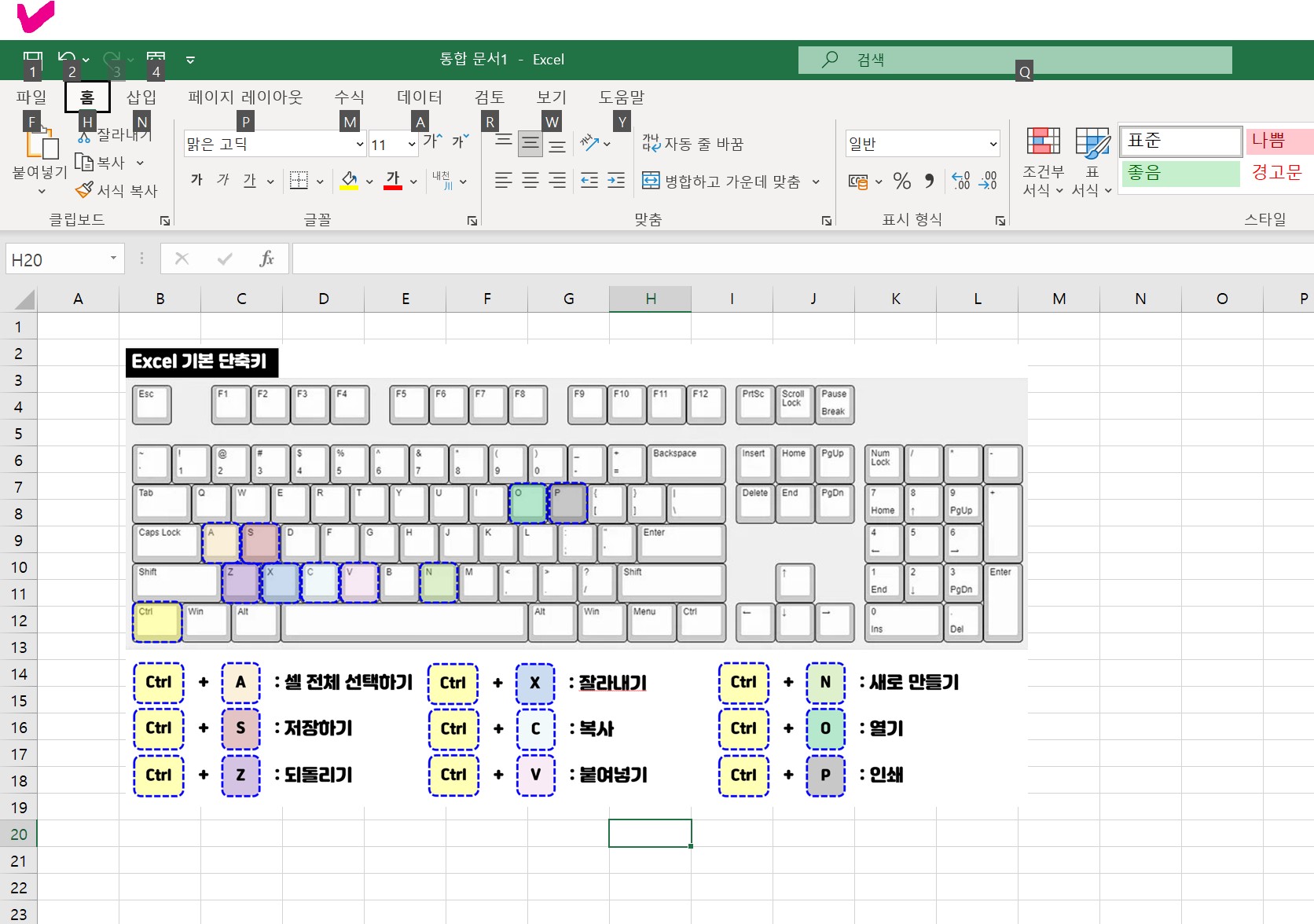Toggle underline formatting 간
Screen dimensions: 1314x924
(250, 181)
